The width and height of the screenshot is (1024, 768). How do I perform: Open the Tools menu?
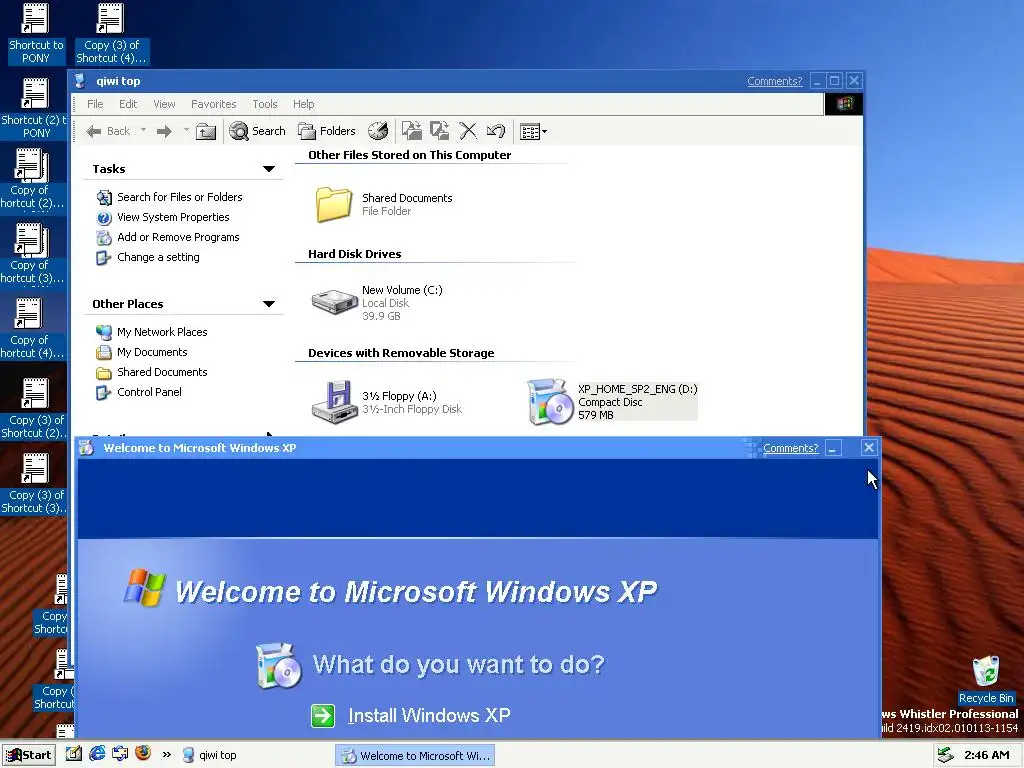[264, 104]
